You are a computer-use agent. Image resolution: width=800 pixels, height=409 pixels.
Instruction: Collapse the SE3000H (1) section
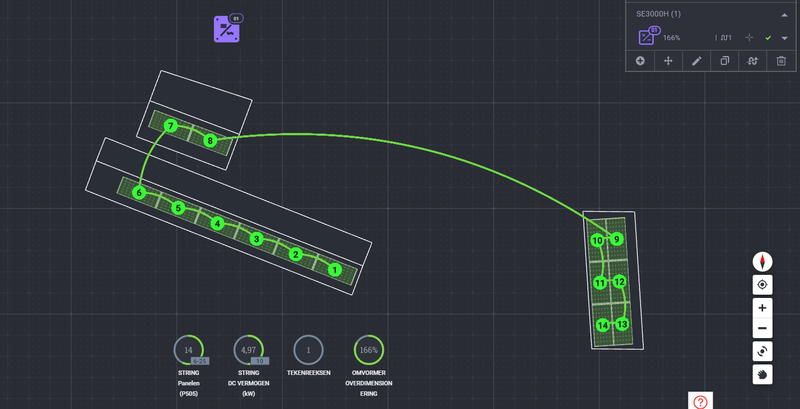click(784, 15)
